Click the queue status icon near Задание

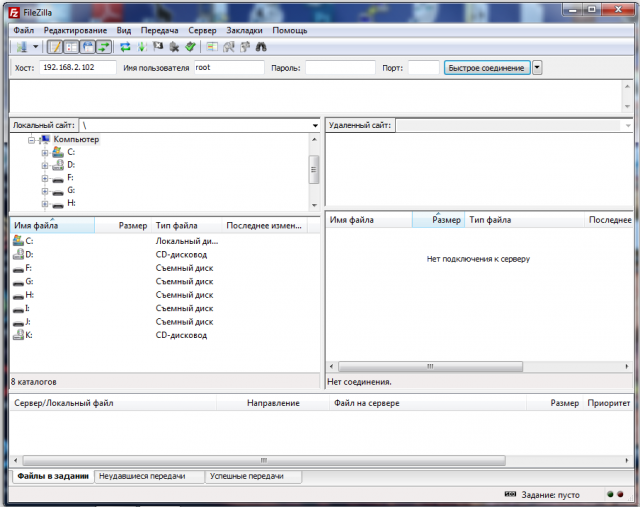pos(510,494)
